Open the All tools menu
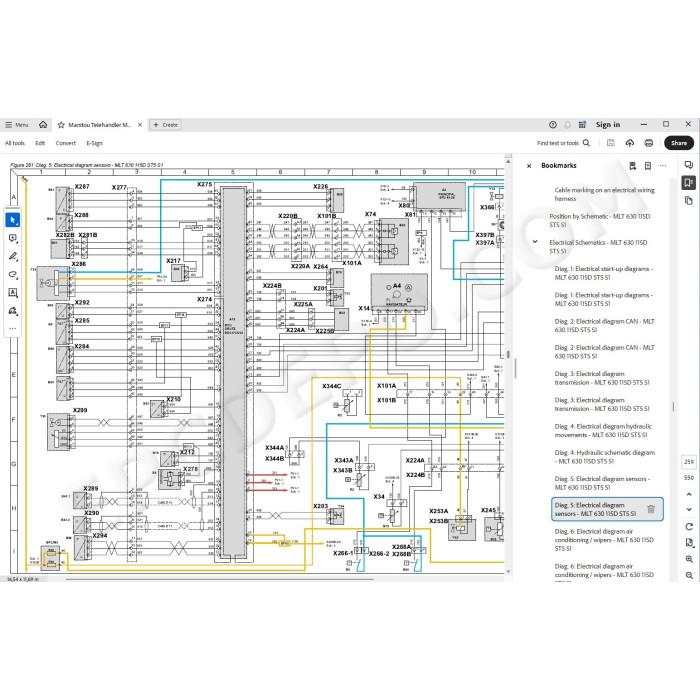 (15, 143)
